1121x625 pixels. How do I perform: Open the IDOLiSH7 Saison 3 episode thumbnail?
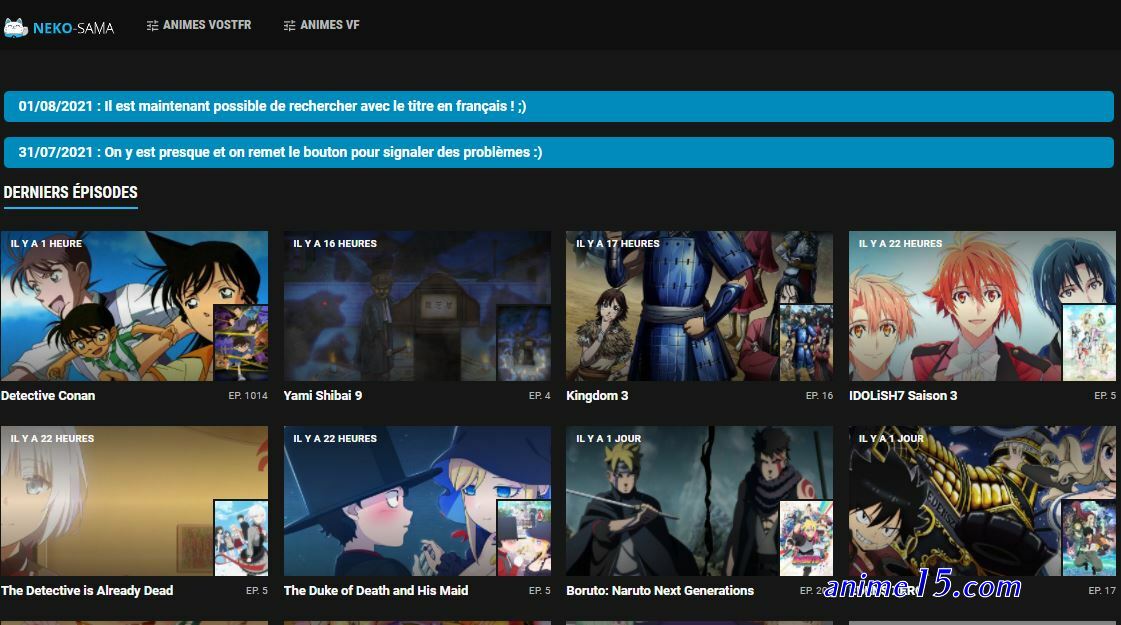click(982, 305)
